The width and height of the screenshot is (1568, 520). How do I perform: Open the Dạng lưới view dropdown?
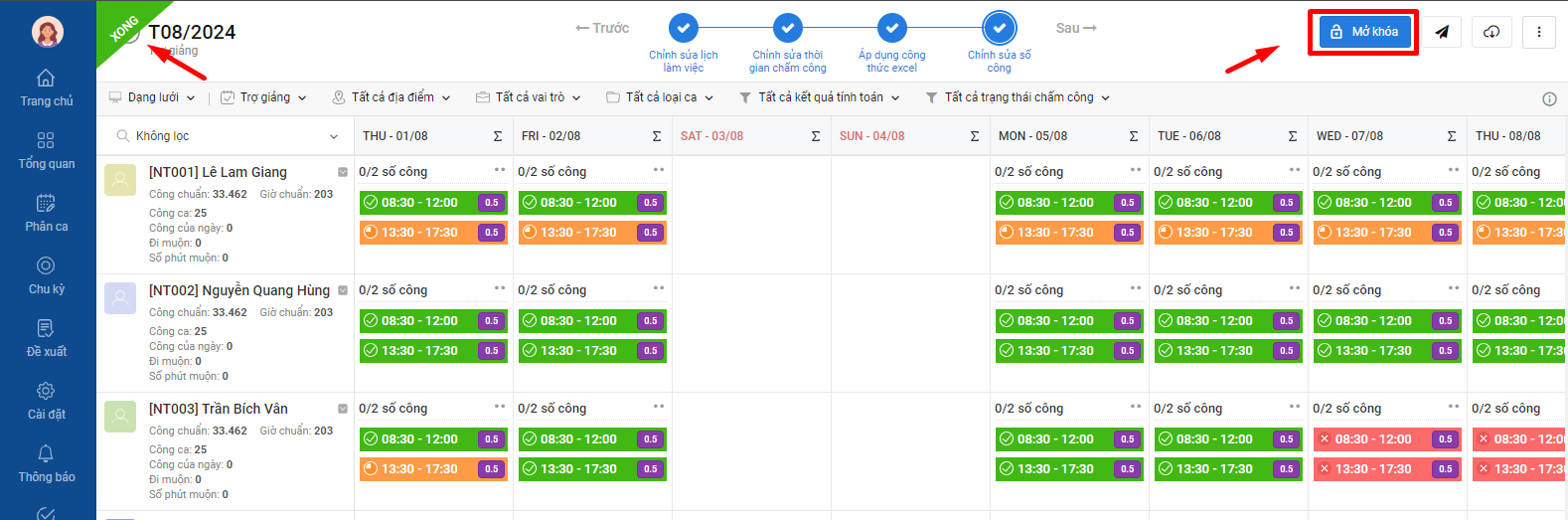tap(152, 97)
